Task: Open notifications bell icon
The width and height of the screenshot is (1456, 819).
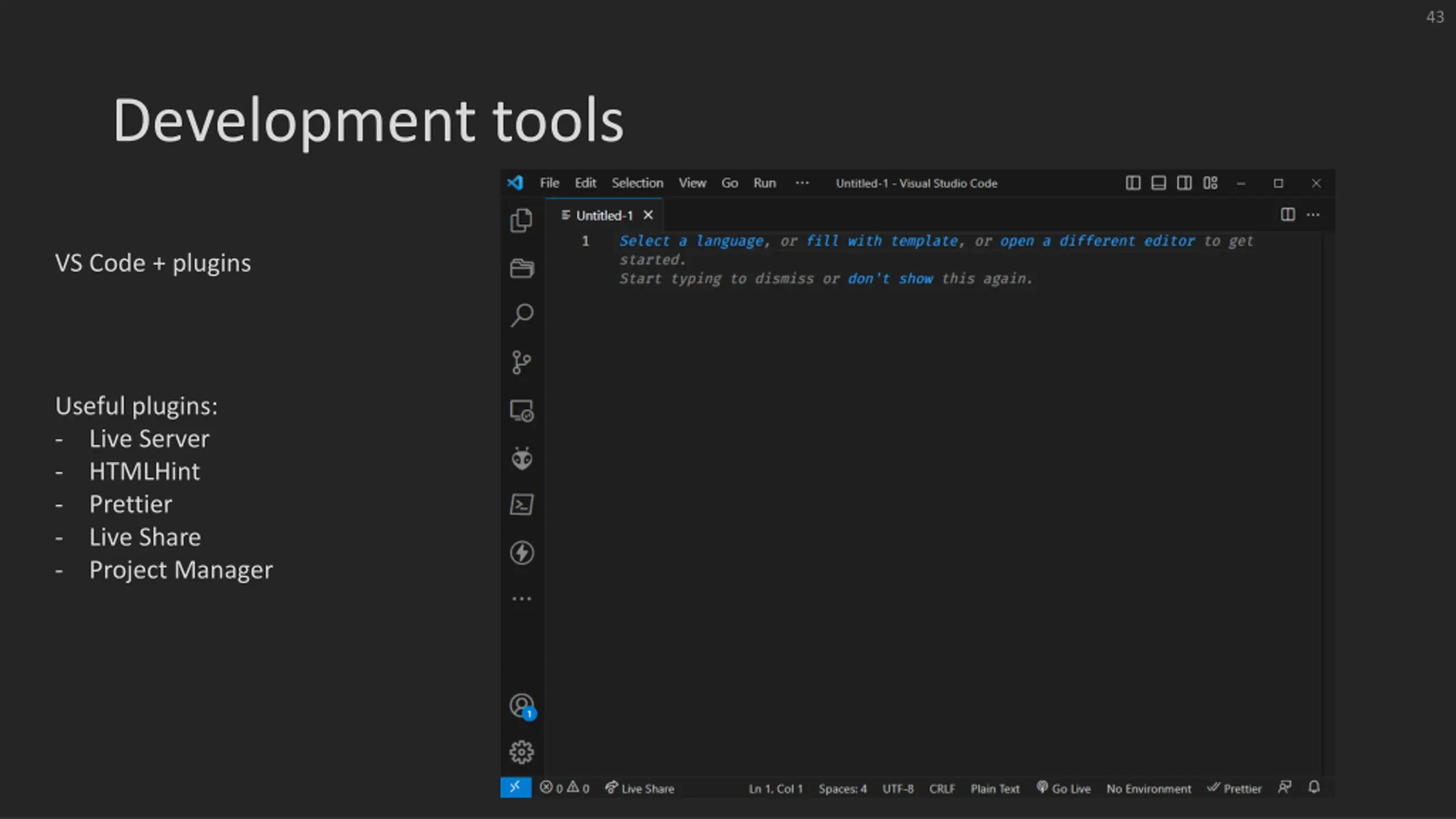Action: 1314,787
